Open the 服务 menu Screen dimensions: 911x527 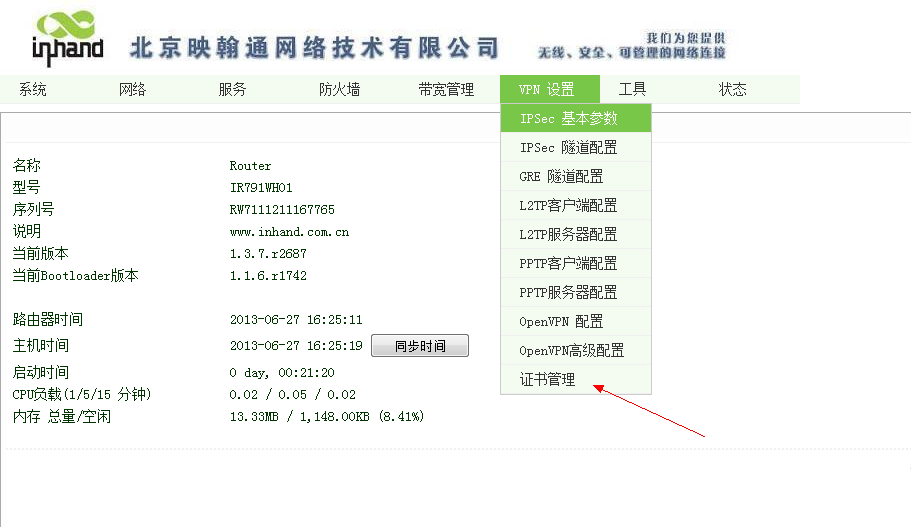point(233,90)
